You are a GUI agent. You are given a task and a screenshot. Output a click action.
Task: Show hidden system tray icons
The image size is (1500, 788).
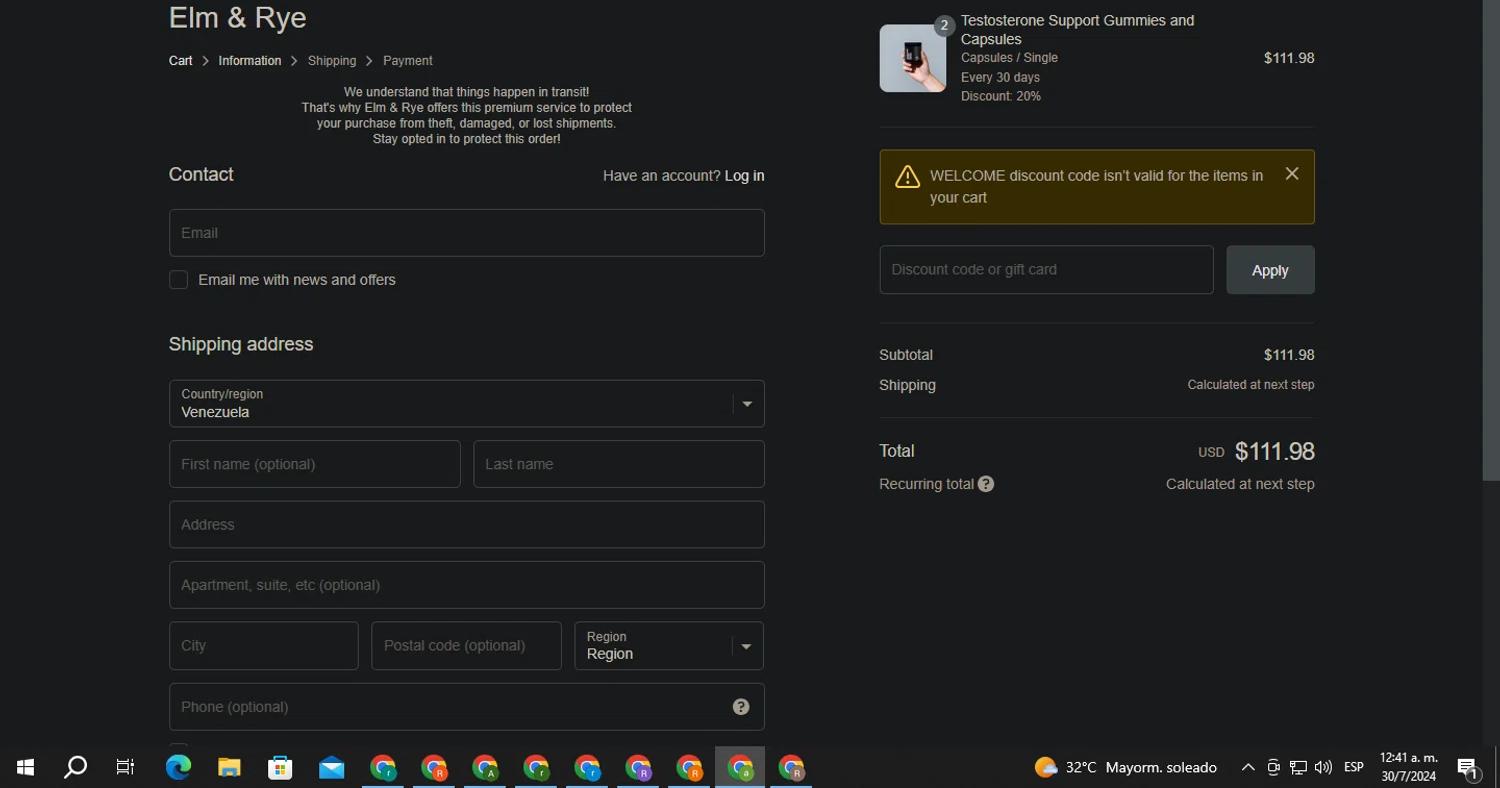[1248, 767]
